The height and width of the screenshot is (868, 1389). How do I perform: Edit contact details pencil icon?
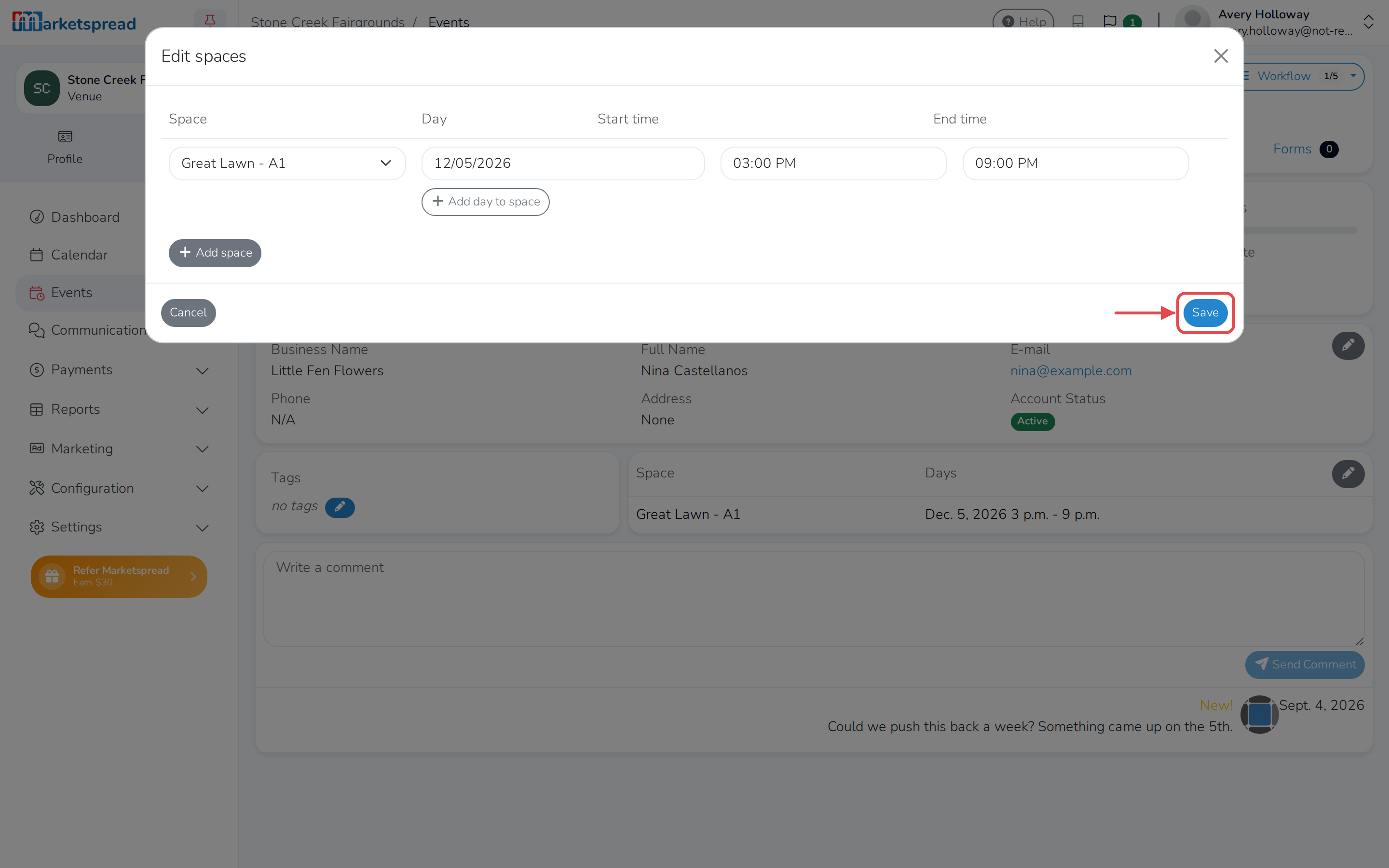pyautogui.click(x=1348, y=346)
